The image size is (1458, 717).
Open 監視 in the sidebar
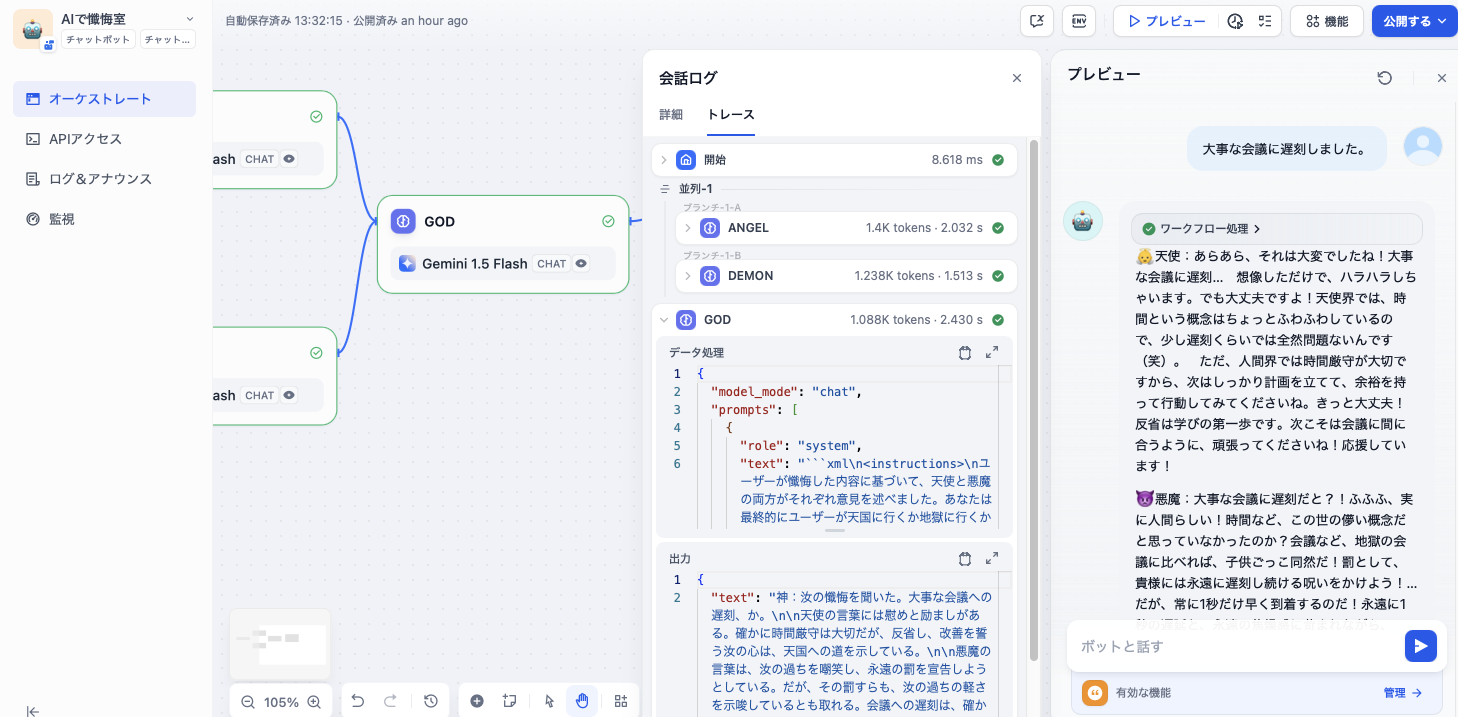click(104, 219)
